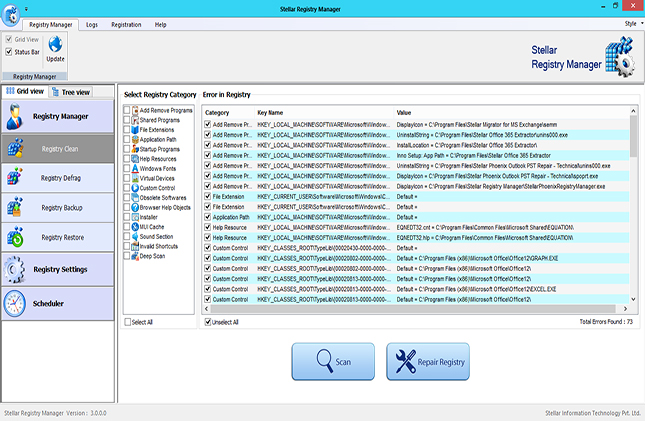The width and height of the screenshot is (645, 421).
Task: Click the Repair Registry button
Action: click(428, 362)
